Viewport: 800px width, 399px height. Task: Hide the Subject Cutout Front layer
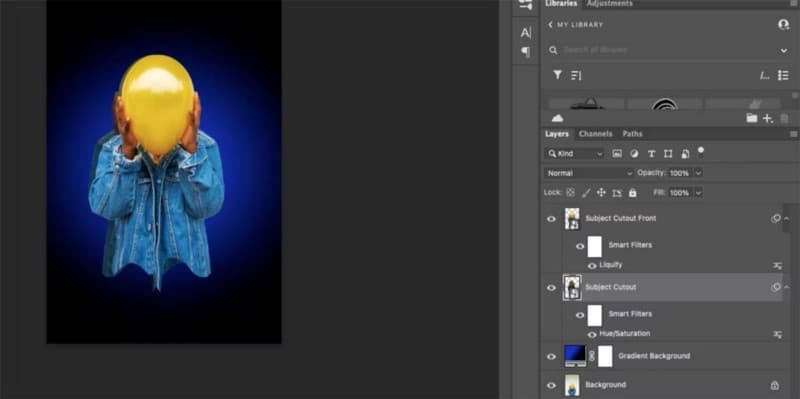[552, 219]
